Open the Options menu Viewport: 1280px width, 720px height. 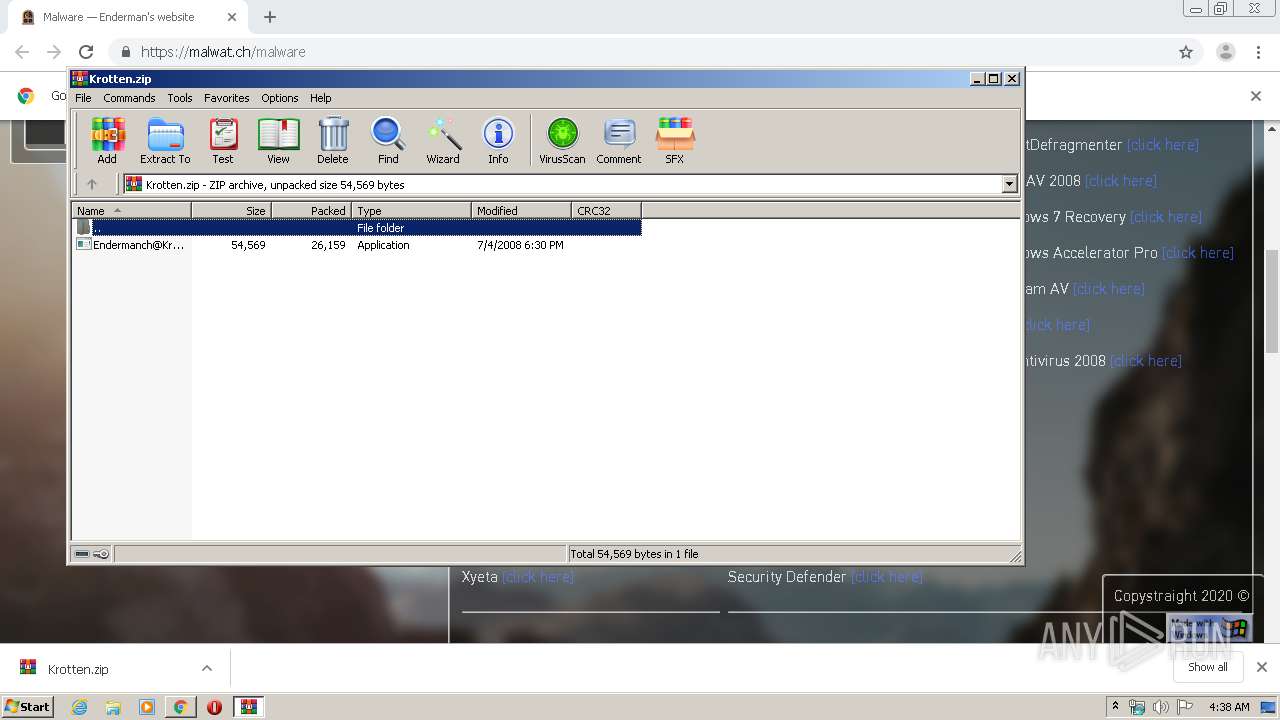click(280, 98)
